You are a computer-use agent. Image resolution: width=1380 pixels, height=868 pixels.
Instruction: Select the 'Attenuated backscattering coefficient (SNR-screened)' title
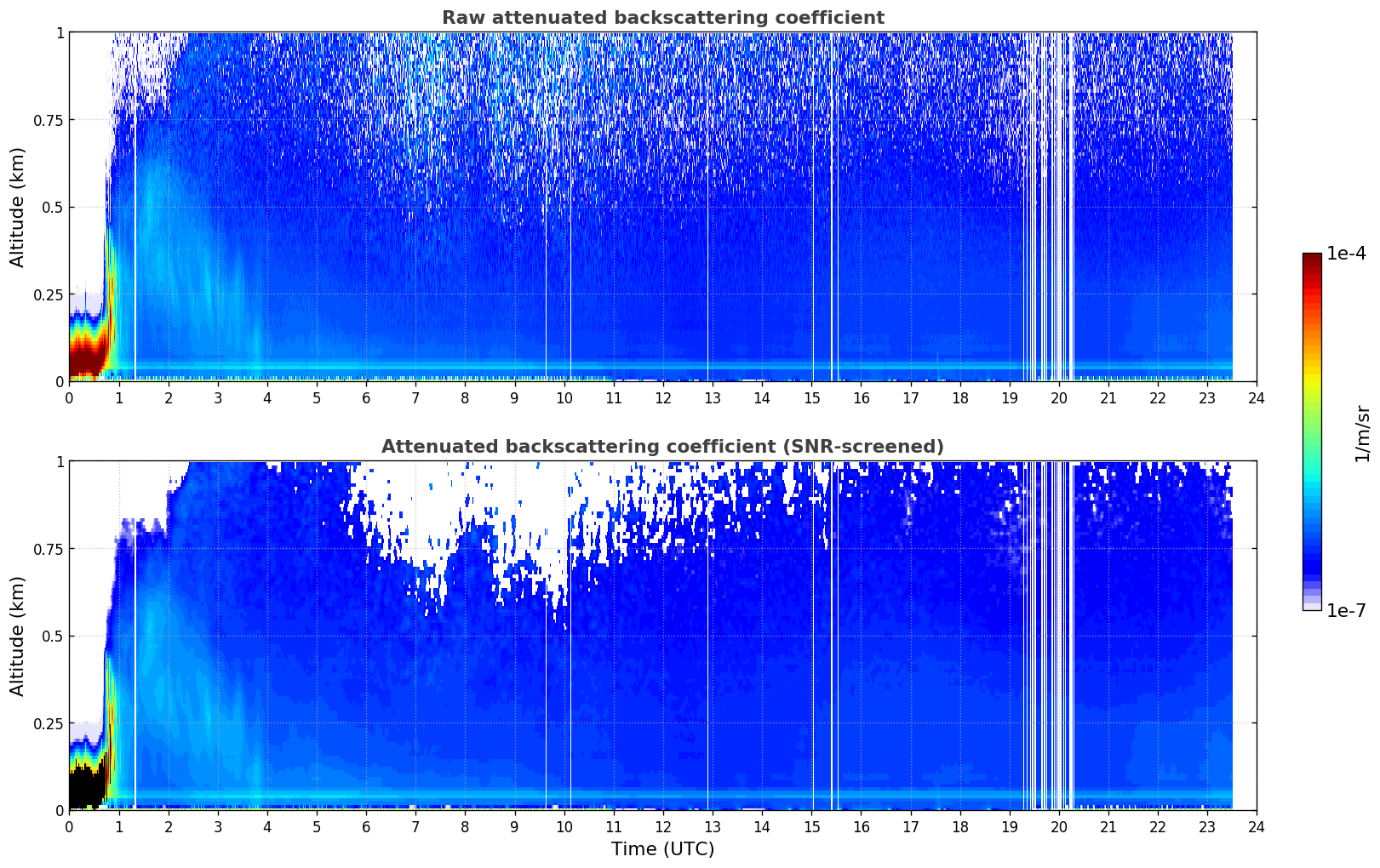(x=662, y=447)
